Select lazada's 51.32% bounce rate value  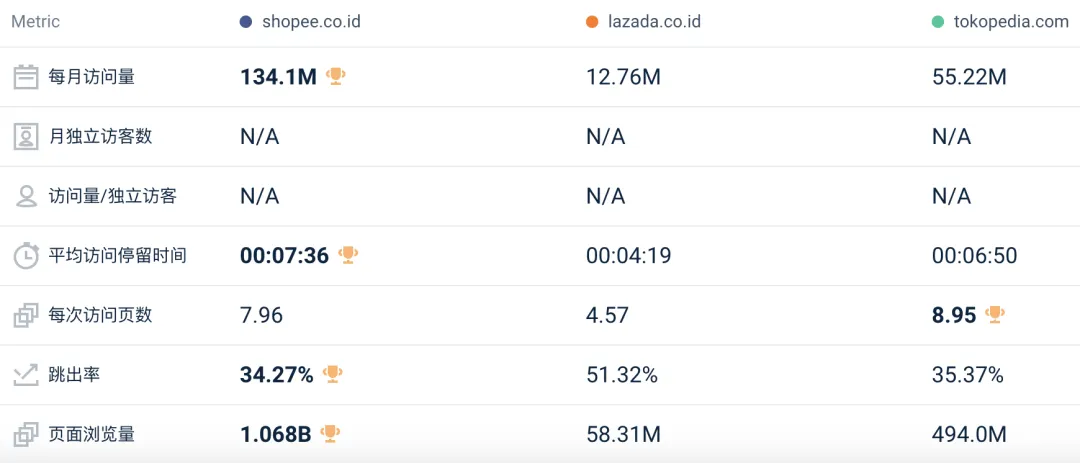click(622, 375)
